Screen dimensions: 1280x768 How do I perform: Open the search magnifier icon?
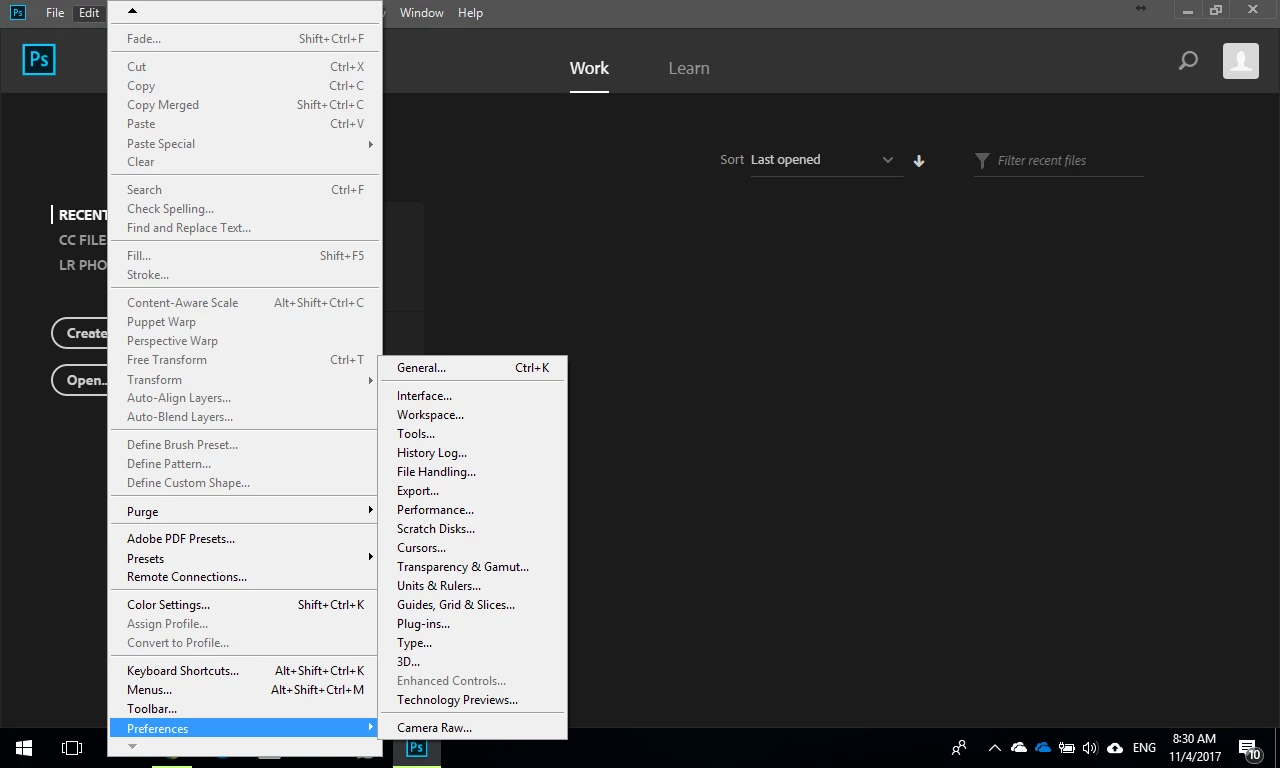(1188, 61)
